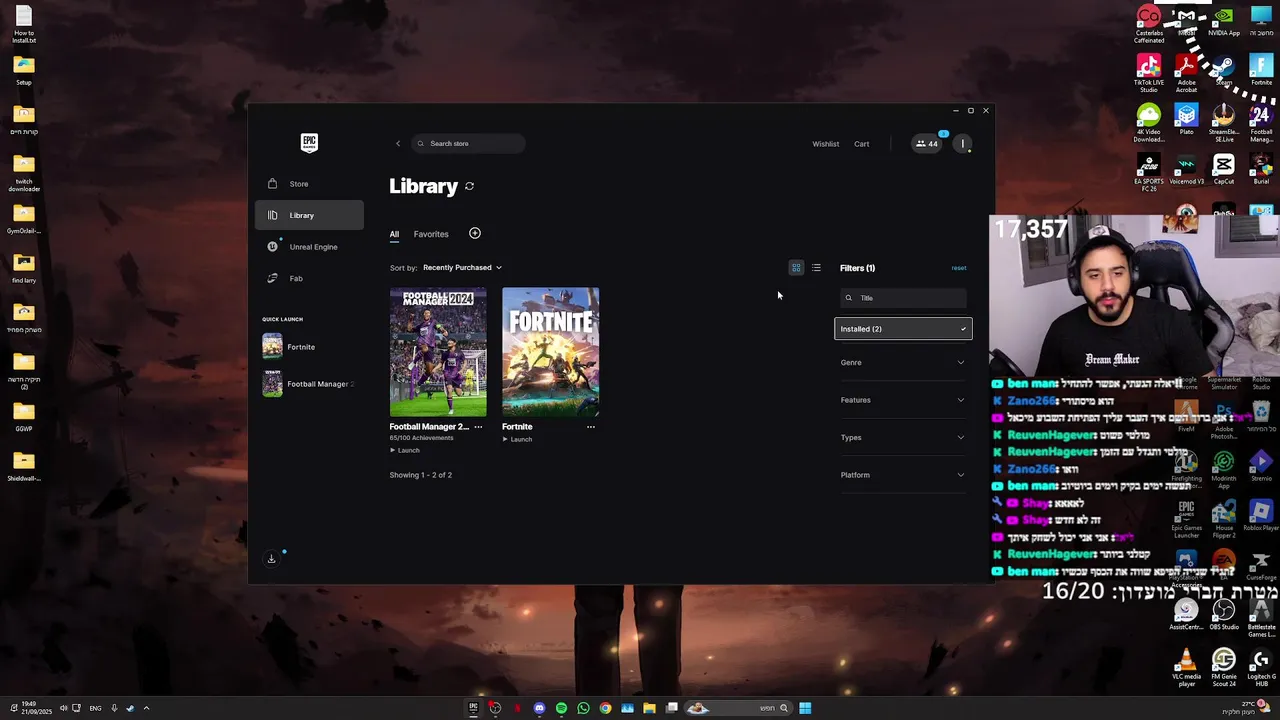1280x720 pixels.
Task: Go back using the back arrow
Action: (398, 144)
